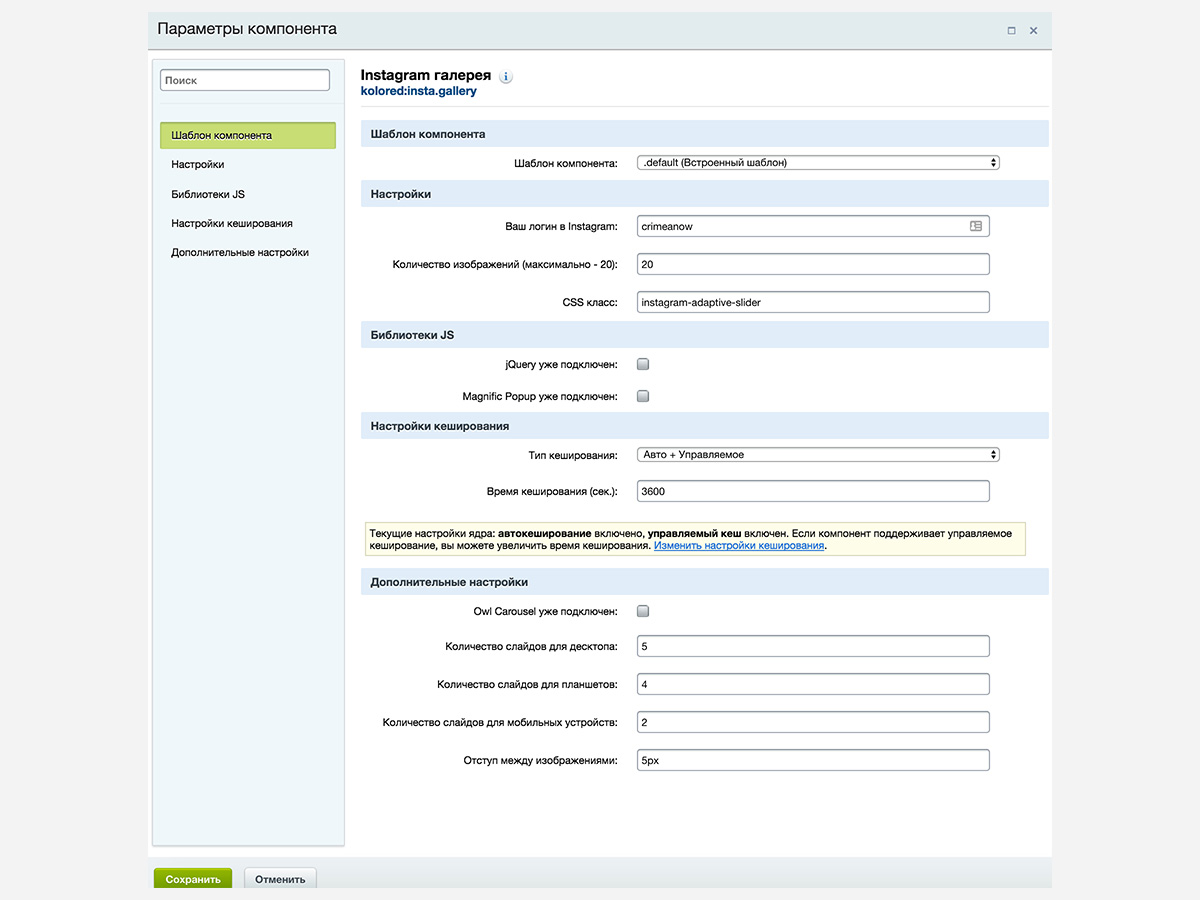Image resolution: width=1200 pixels, height=900 pixels.
Task: Click the Сохранить button
Action: pos(192,878)
